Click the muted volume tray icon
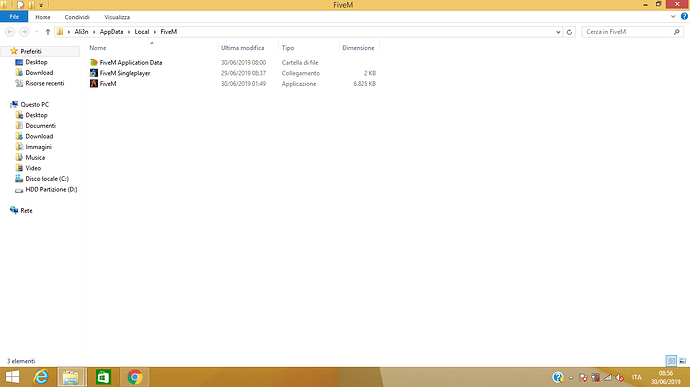 [x=620, y=377]
